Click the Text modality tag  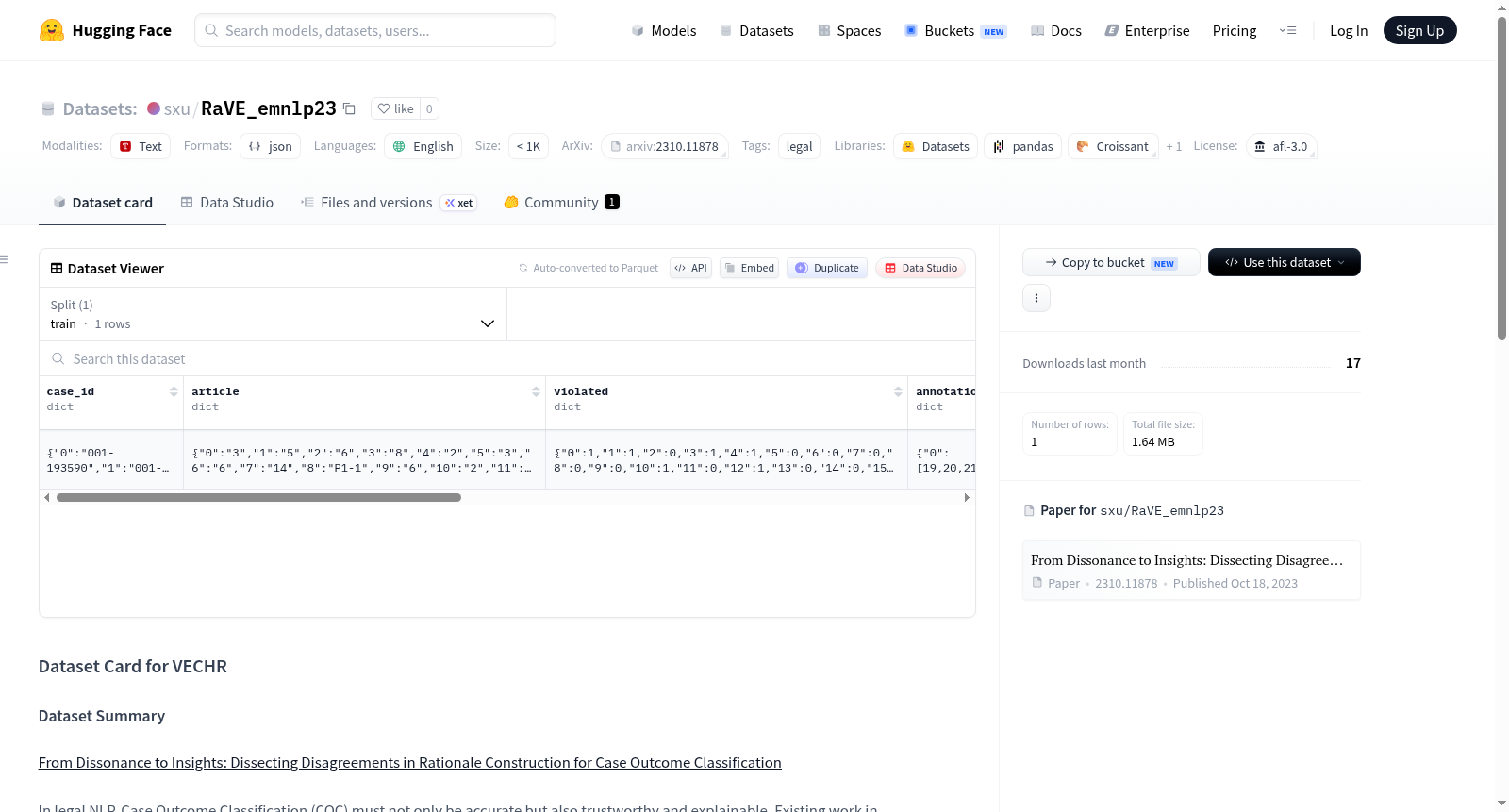pyautogui.click(x=141, y=146)
